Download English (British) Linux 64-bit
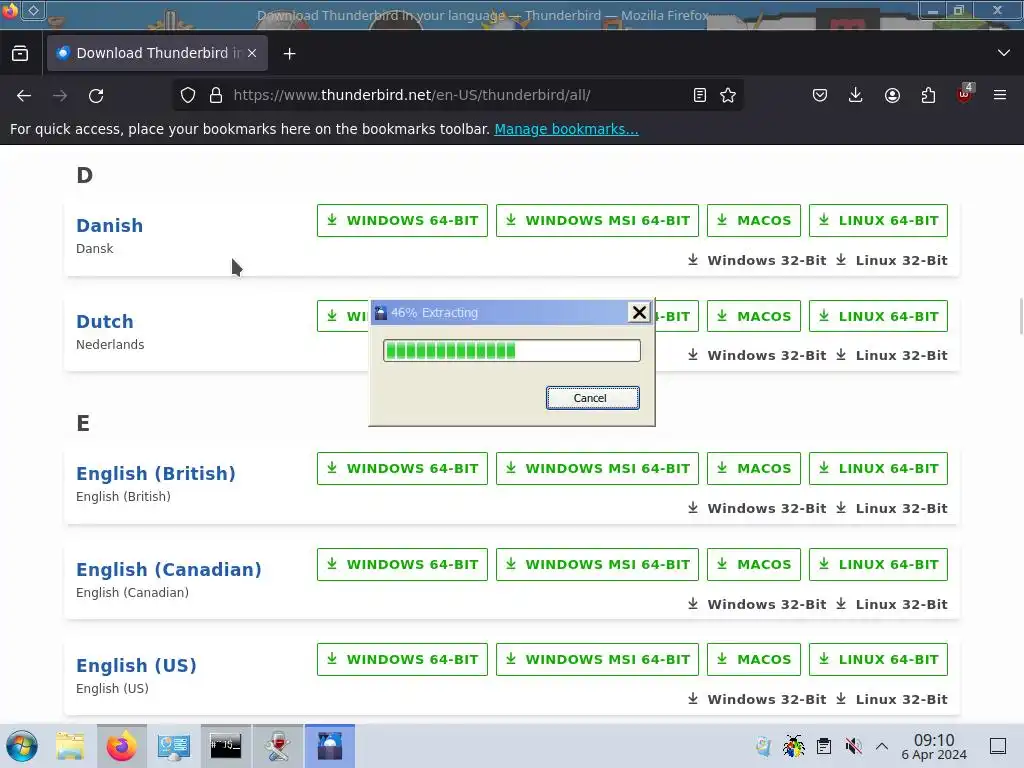The image size is (1024, 768). (878, 469)
